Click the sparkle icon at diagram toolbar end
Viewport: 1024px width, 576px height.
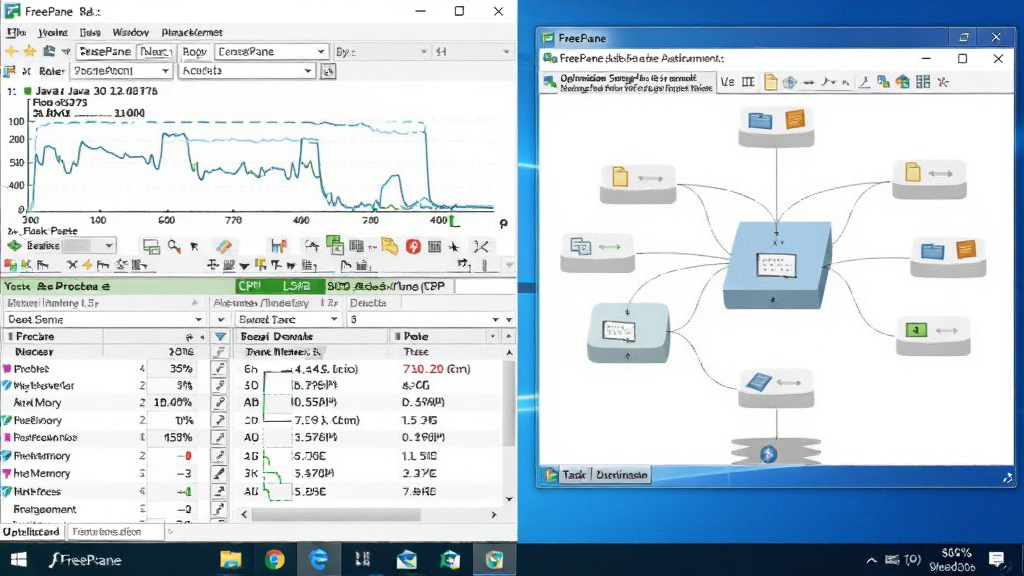click(x=943, y=82)
